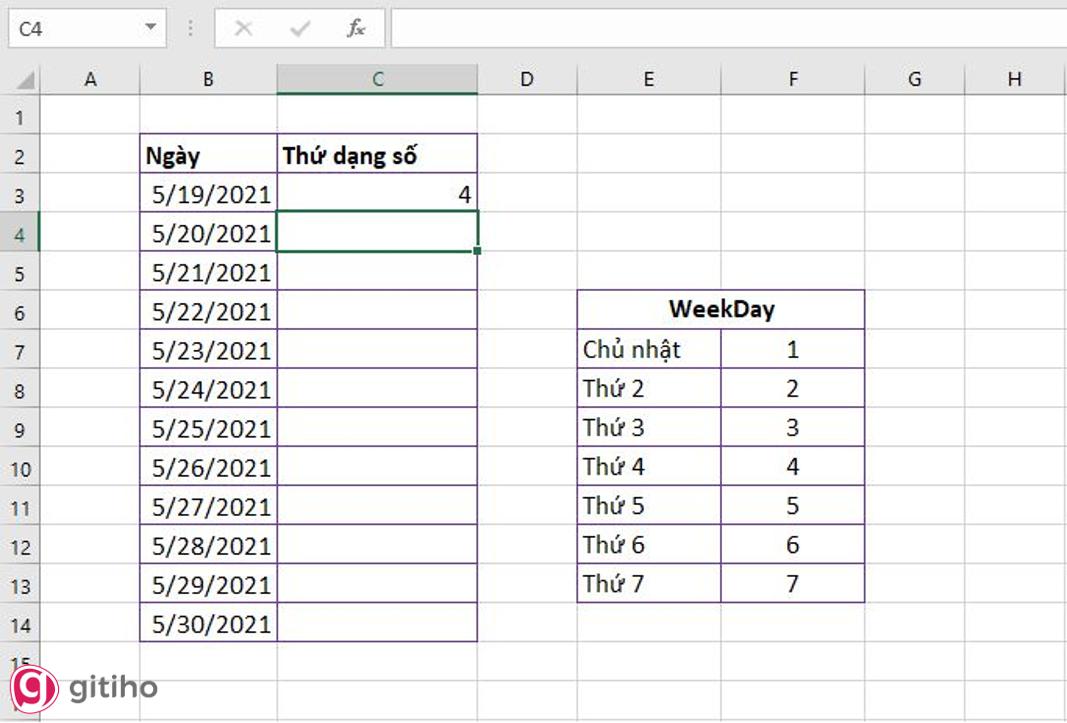Image resolution: width=1067 pixels, height=723 pixels.
Task: Click cell C3 containing value 4
Action: tap(377, 194)
